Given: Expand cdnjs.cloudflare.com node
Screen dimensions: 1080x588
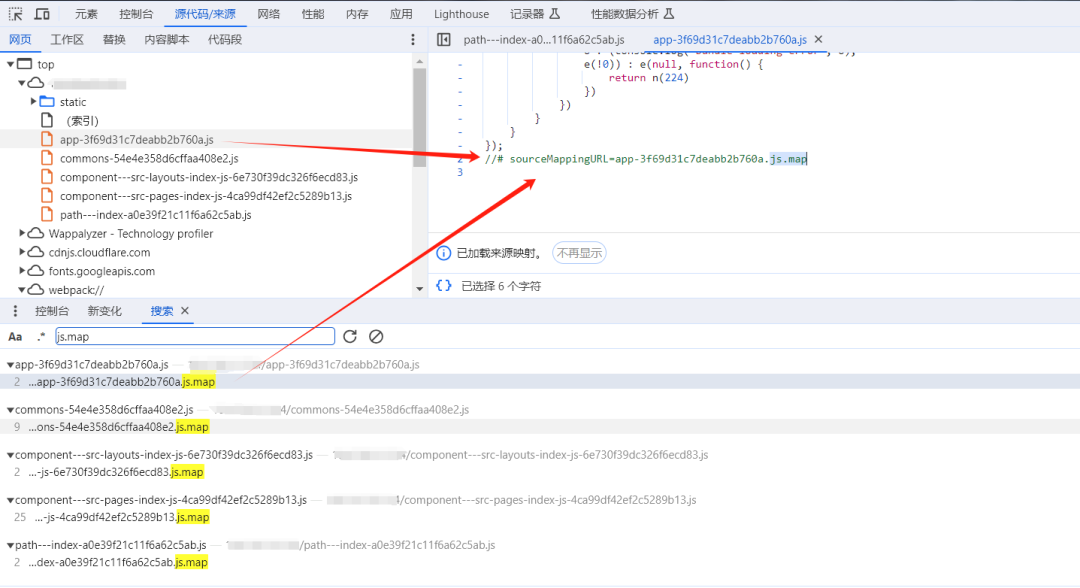Looking at the screenshot, I should (x=22, y=252).
